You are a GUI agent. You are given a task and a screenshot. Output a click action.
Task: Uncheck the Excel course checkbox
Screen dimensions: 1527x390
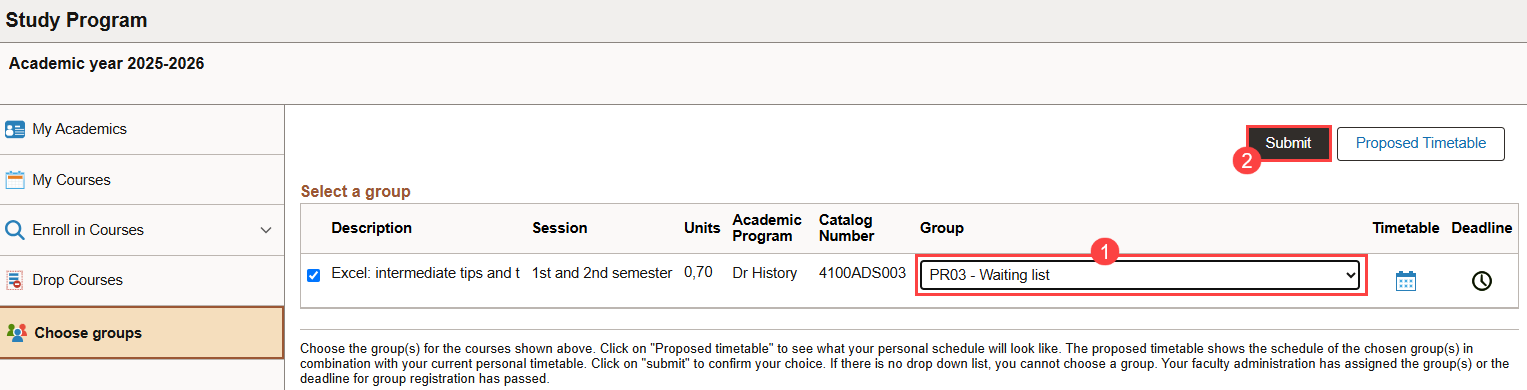pyautogui.click(x=314, y=275)
